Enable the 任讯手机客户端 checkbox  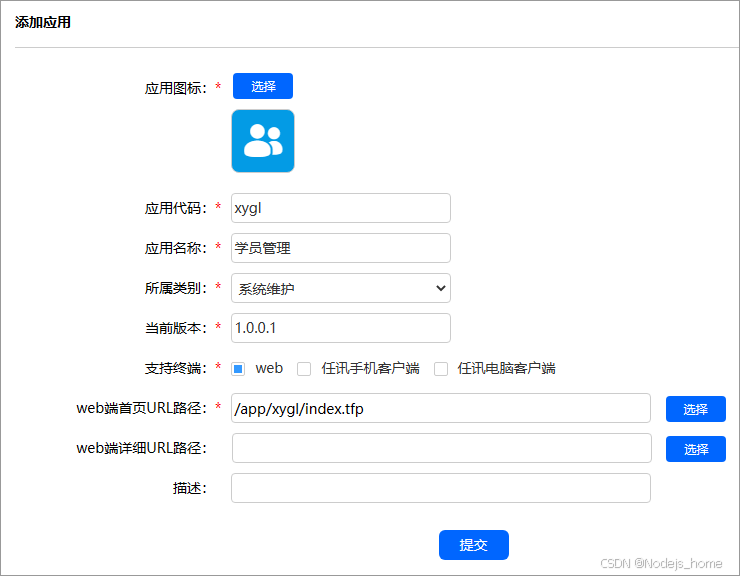click(304, 368)
